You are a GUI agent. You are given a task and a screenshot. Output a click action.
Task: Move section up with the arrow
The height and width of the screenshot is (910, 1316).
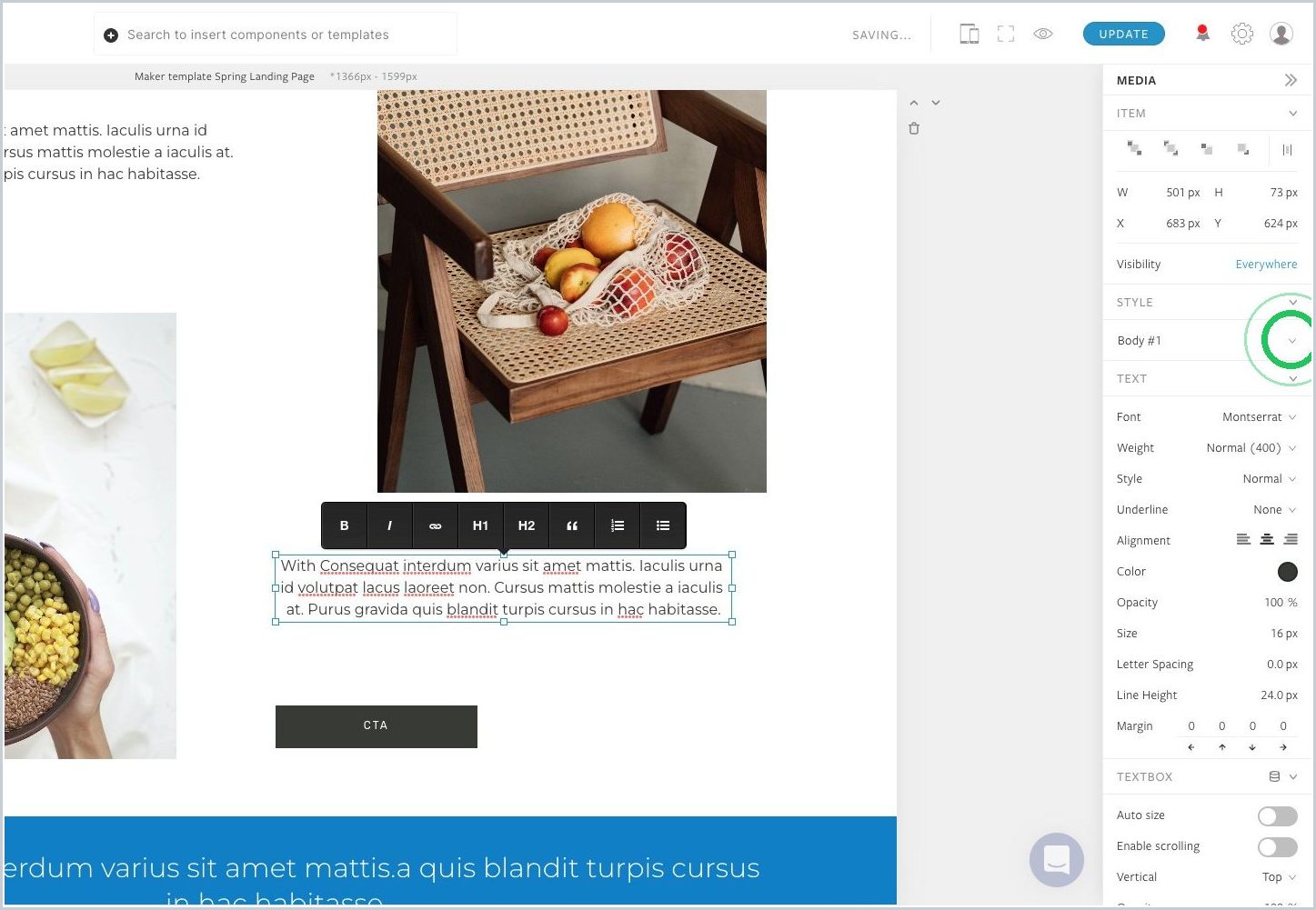(914, 103)
